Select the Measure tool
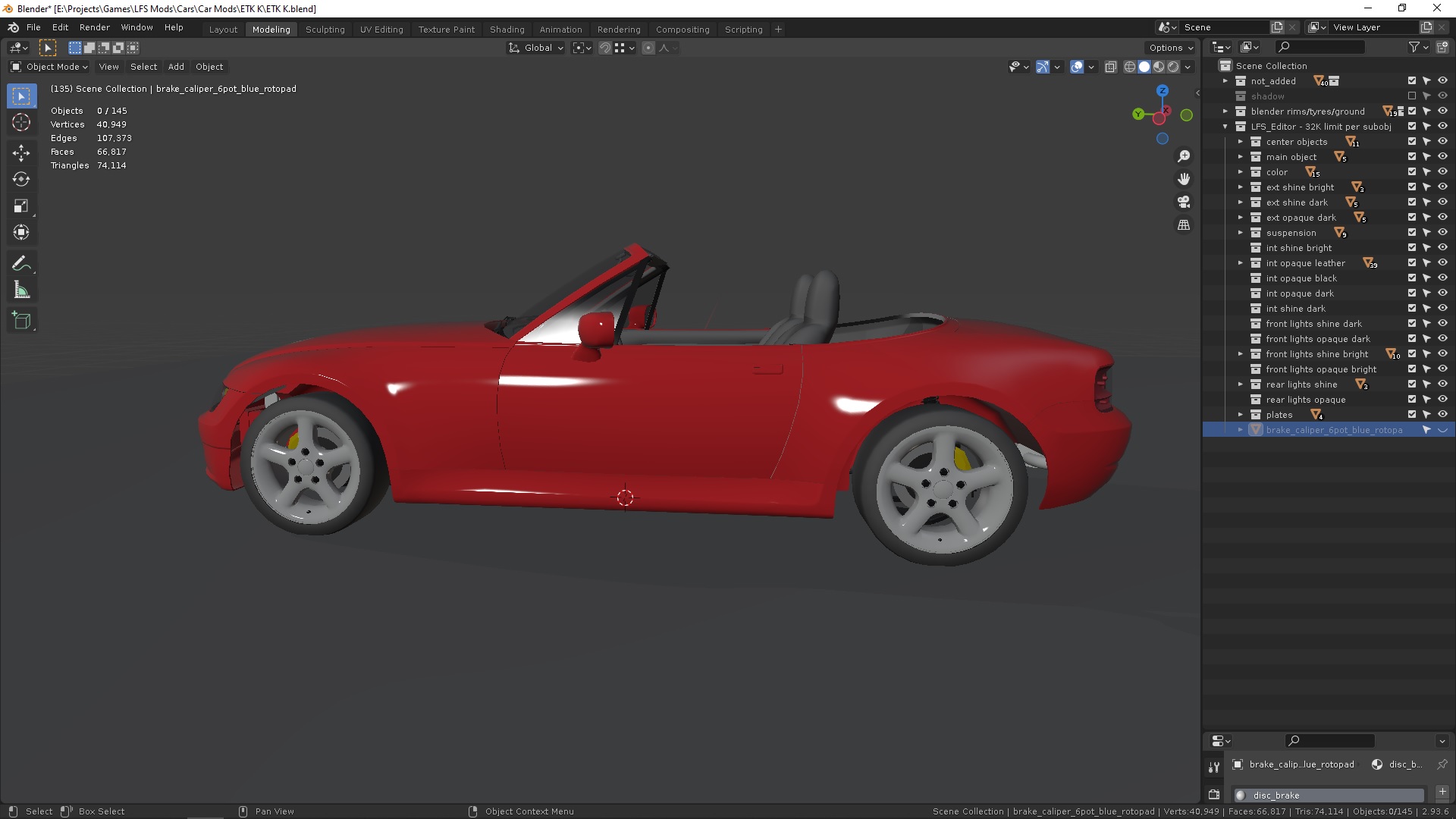The height and width of the screenshot is (819, 1456). (21, 290)
